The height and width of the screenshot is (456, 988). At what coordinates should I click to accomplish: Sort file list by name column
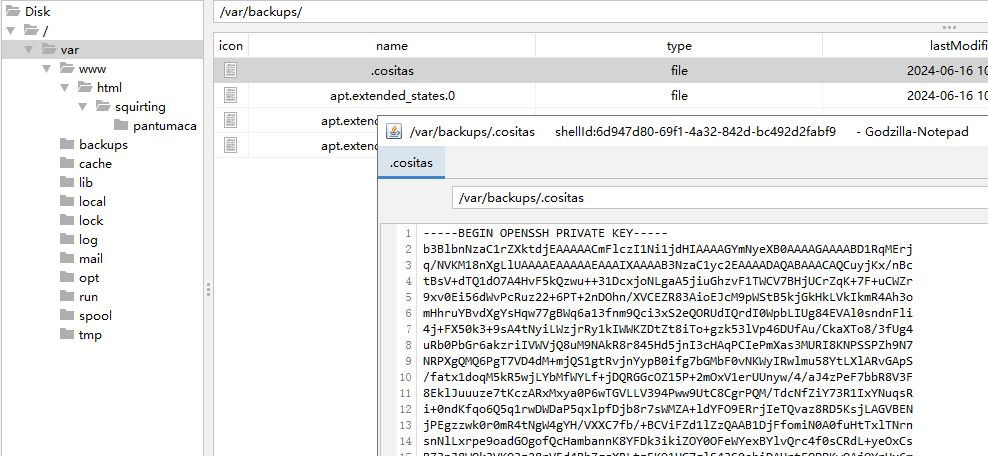(392, 45)
